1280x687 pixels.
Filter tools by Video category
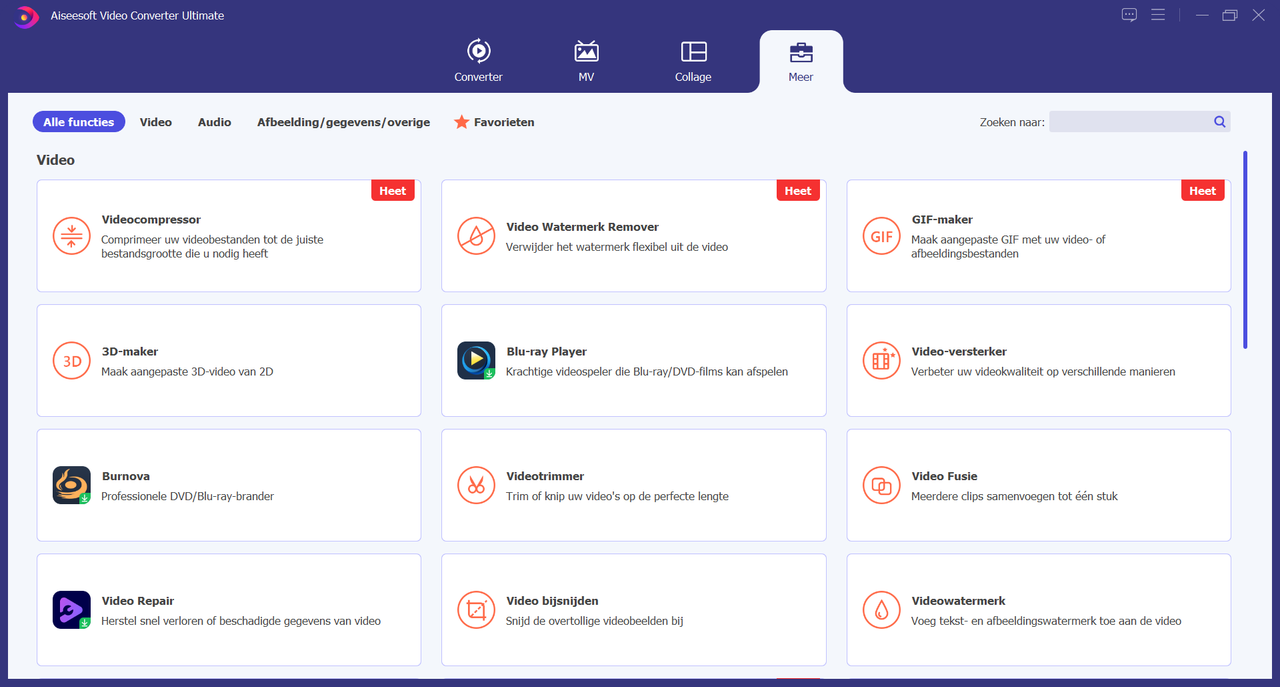click(156, 122)
